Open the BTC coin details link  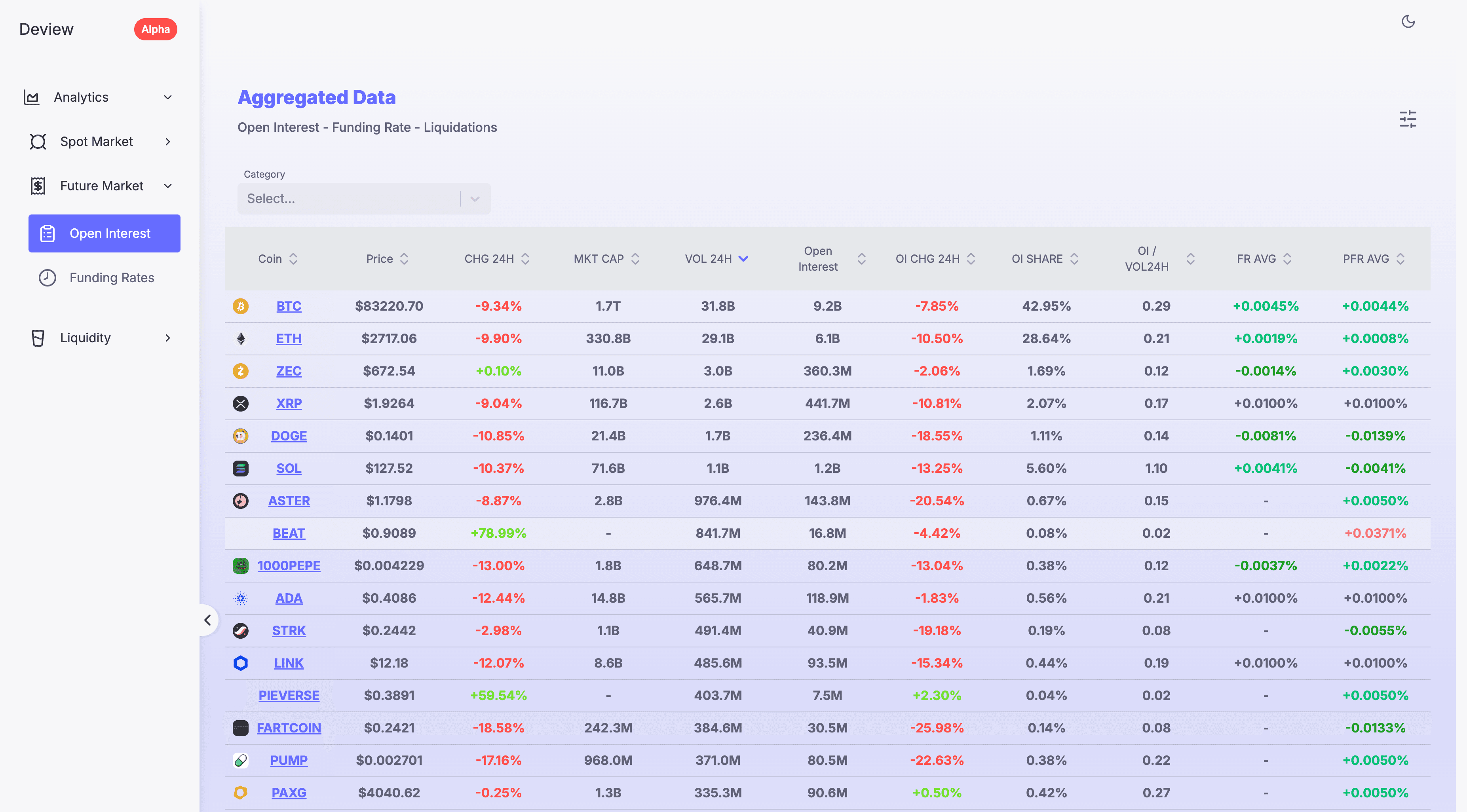289,306
